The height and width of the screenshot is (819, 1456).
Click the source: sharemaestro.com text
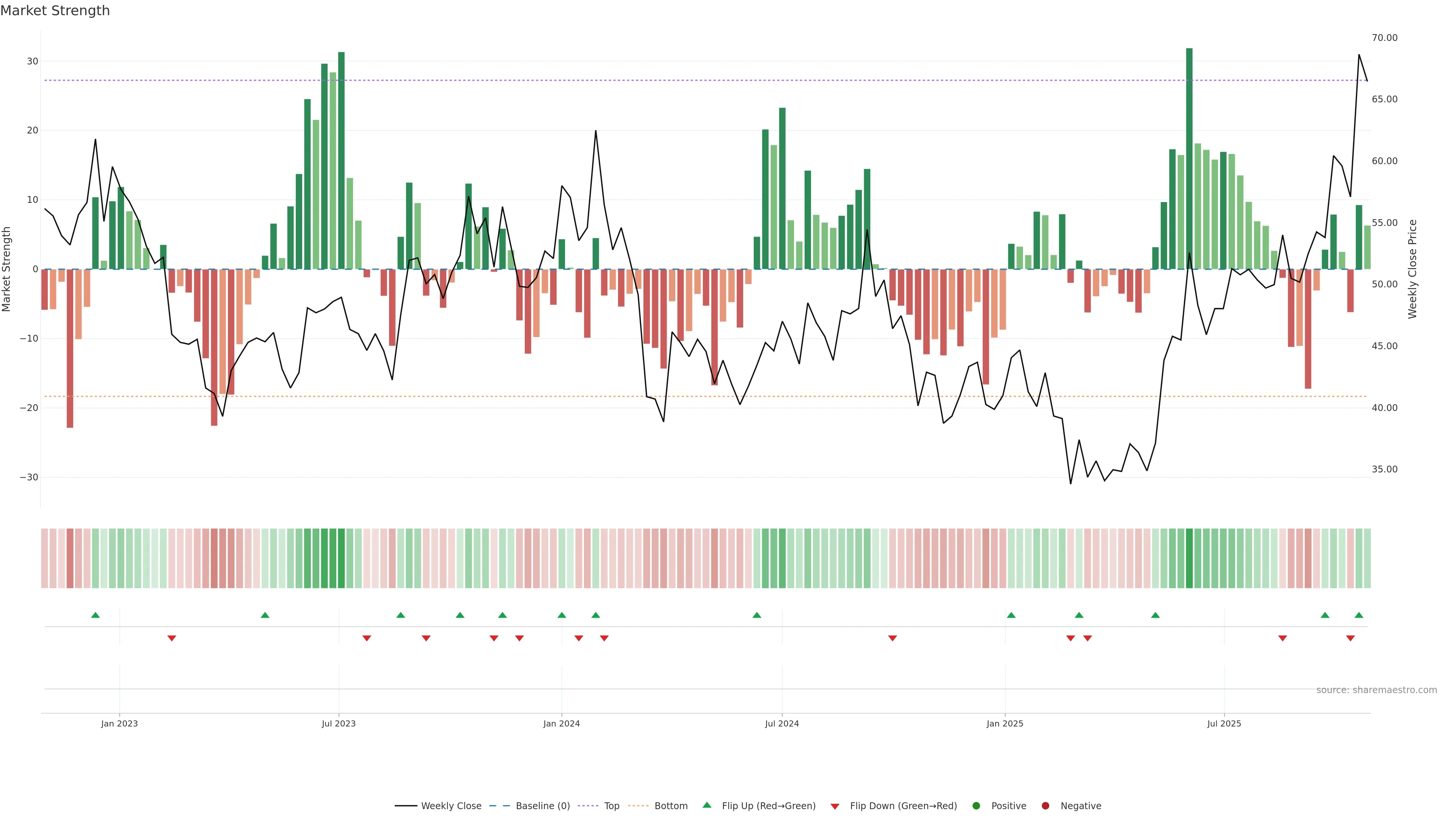click(1376, 690)
